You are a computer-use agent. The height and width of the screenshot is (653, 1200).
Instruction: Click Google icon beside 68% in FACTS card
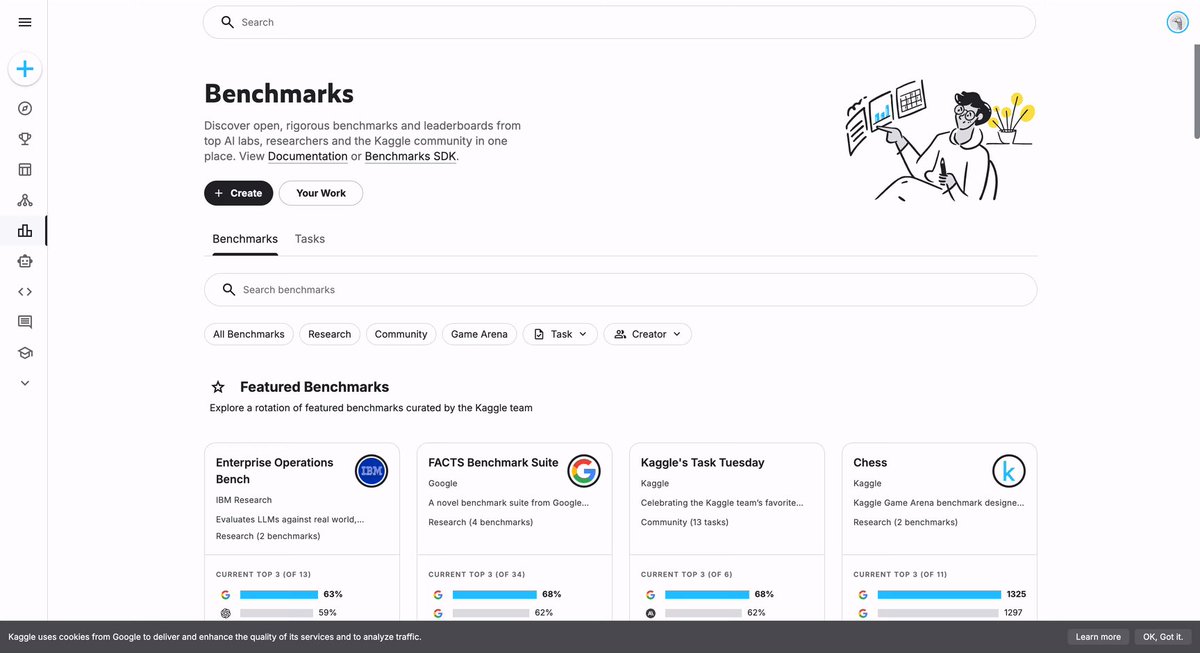pyautogui.click(x=438, y=594)
